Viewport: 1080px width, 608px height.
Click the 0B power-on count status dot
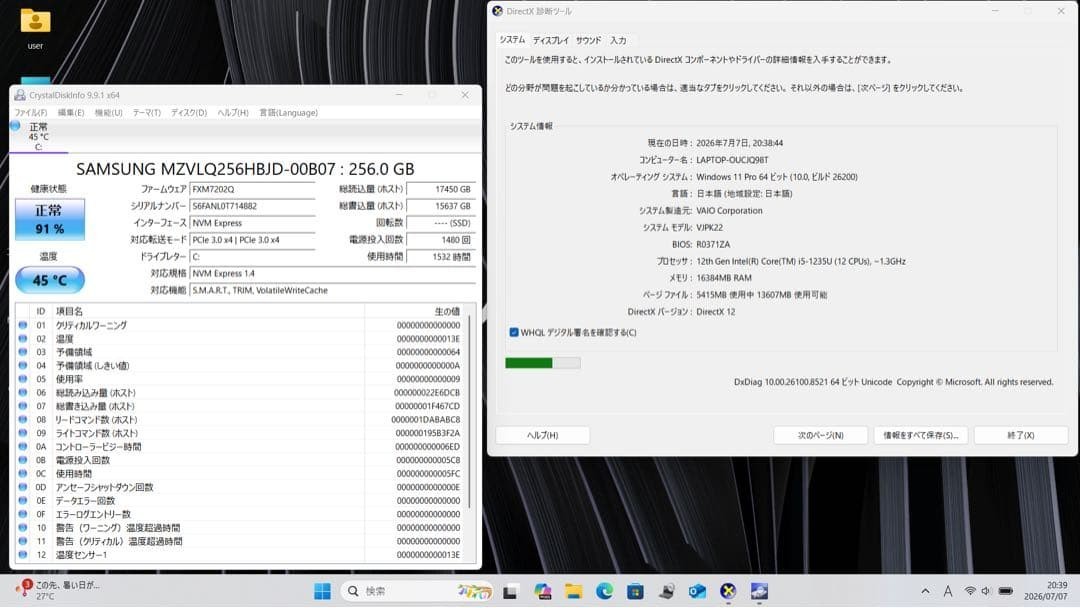(x=23, y=460)
